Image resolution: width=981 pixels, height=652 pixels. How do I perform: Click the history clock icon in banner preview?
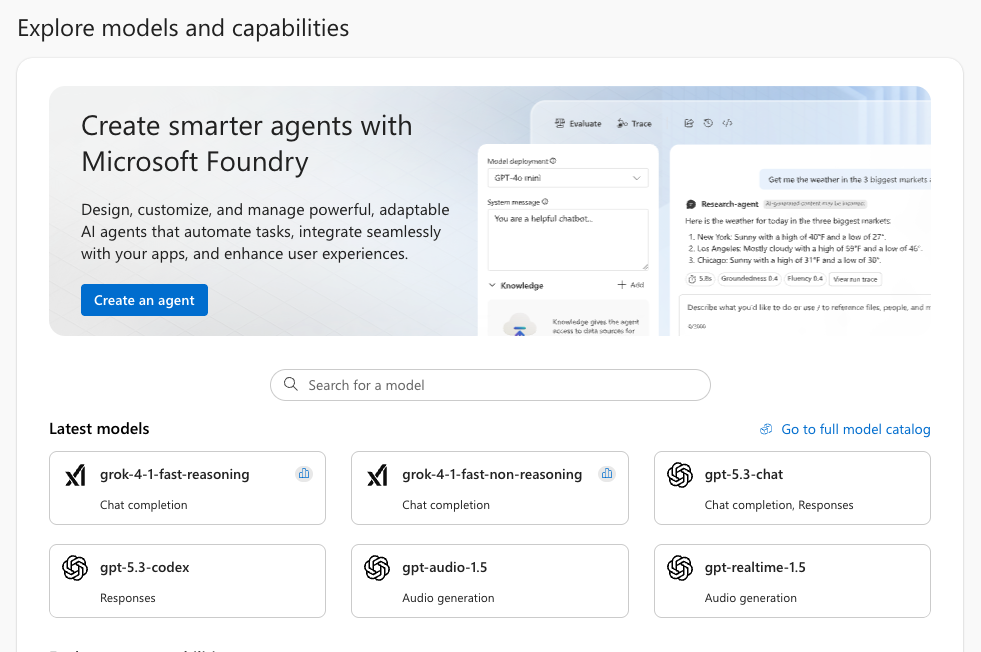[x=708, y=123]
